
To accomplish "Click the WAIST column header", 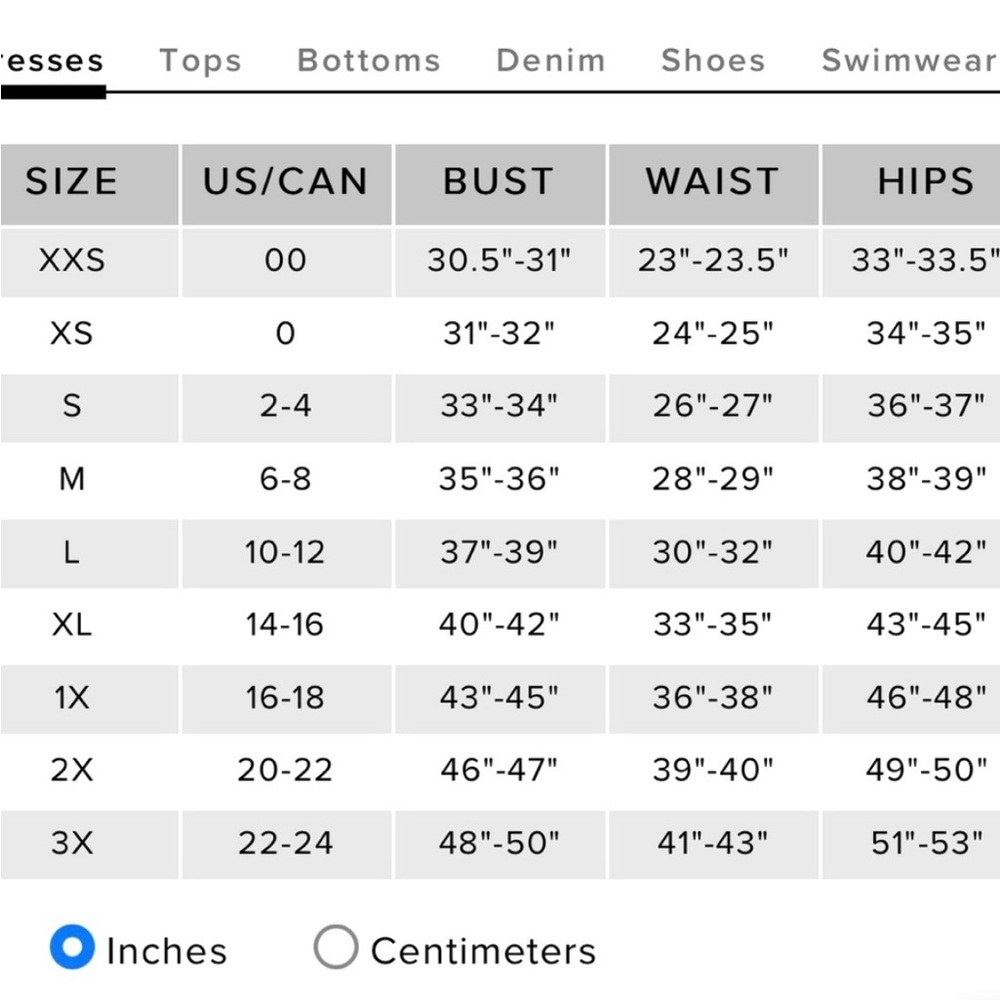I will pyautogui.click(x=712, y=182).
